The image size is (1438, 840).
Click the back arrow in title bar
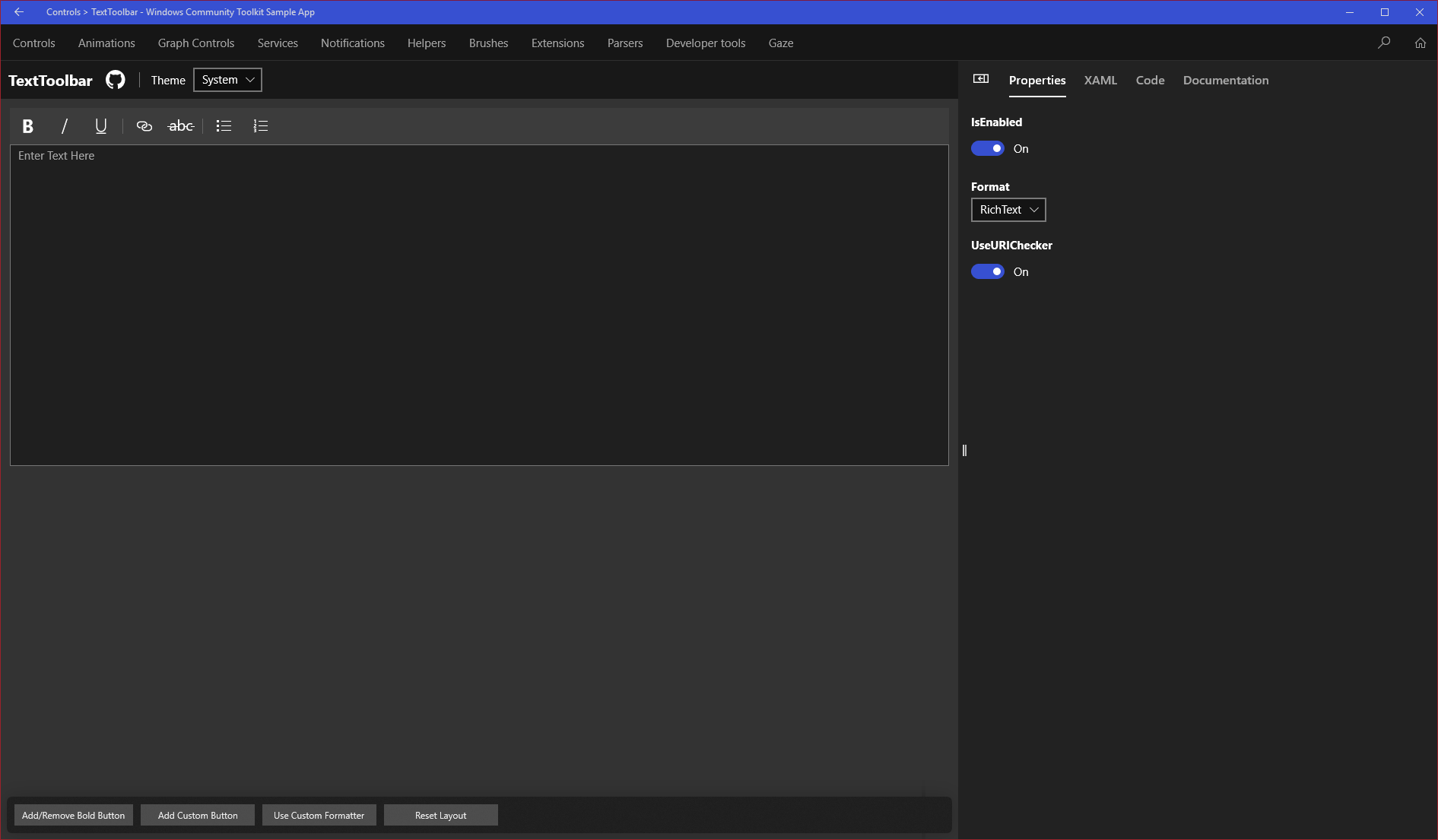point(18,12)
